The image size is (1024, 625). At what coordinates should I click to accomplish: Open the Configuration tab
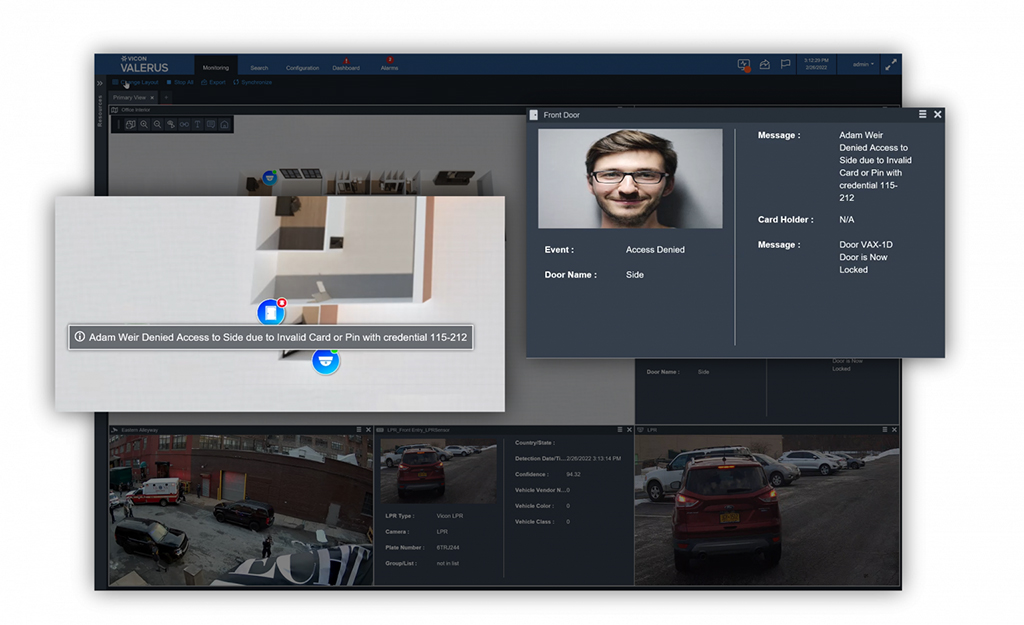pyautogui.click(x=302, y=68)
